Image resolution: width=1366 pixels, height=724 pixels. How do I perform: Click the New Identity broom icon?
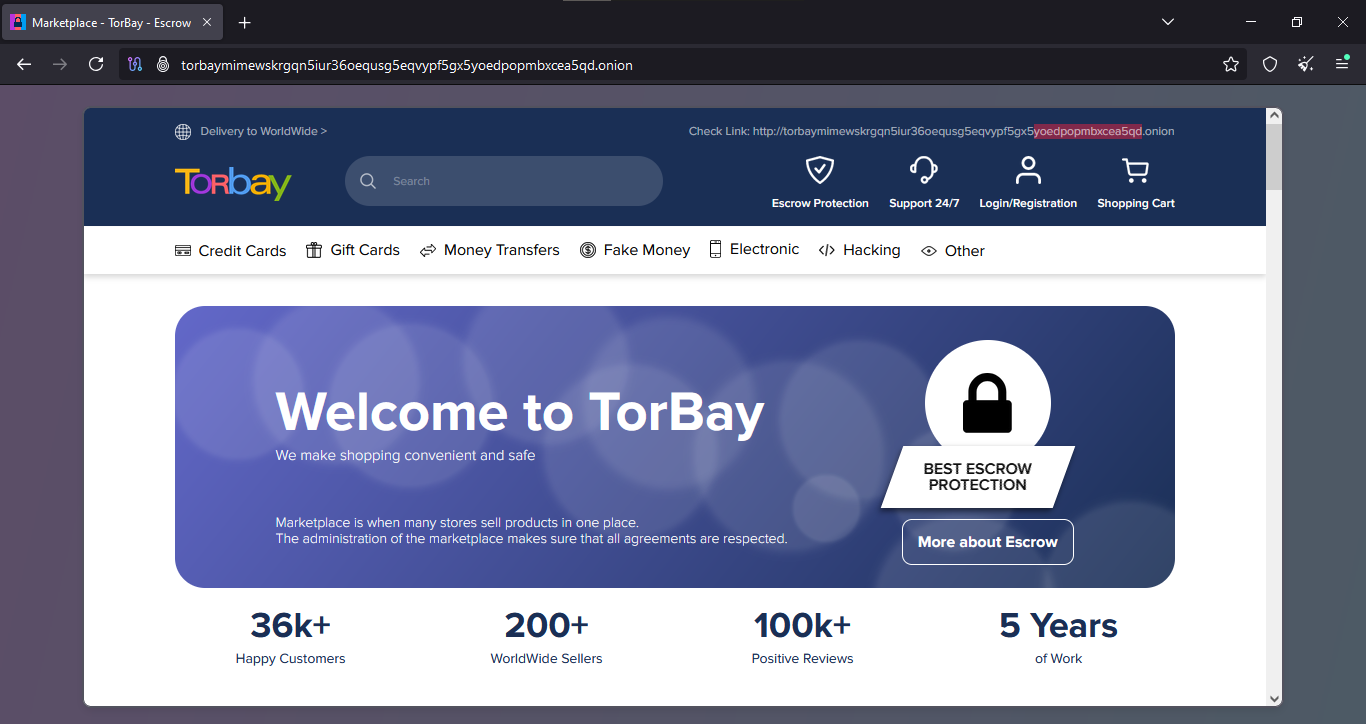(1306, 64)
